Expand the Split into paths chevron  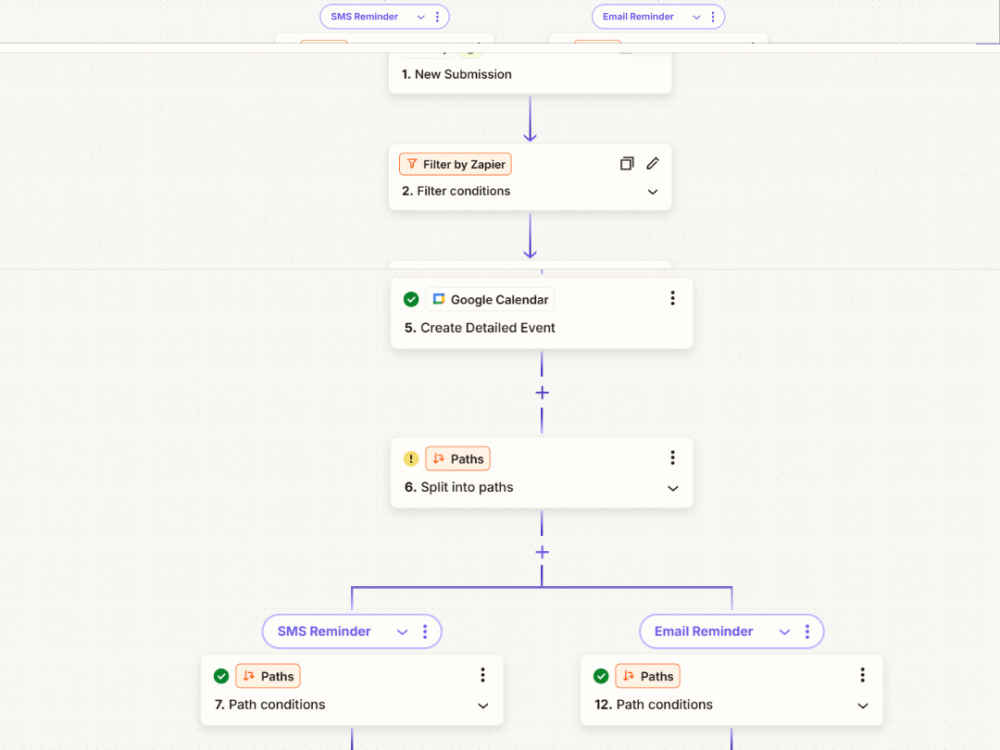coord(673,489)
